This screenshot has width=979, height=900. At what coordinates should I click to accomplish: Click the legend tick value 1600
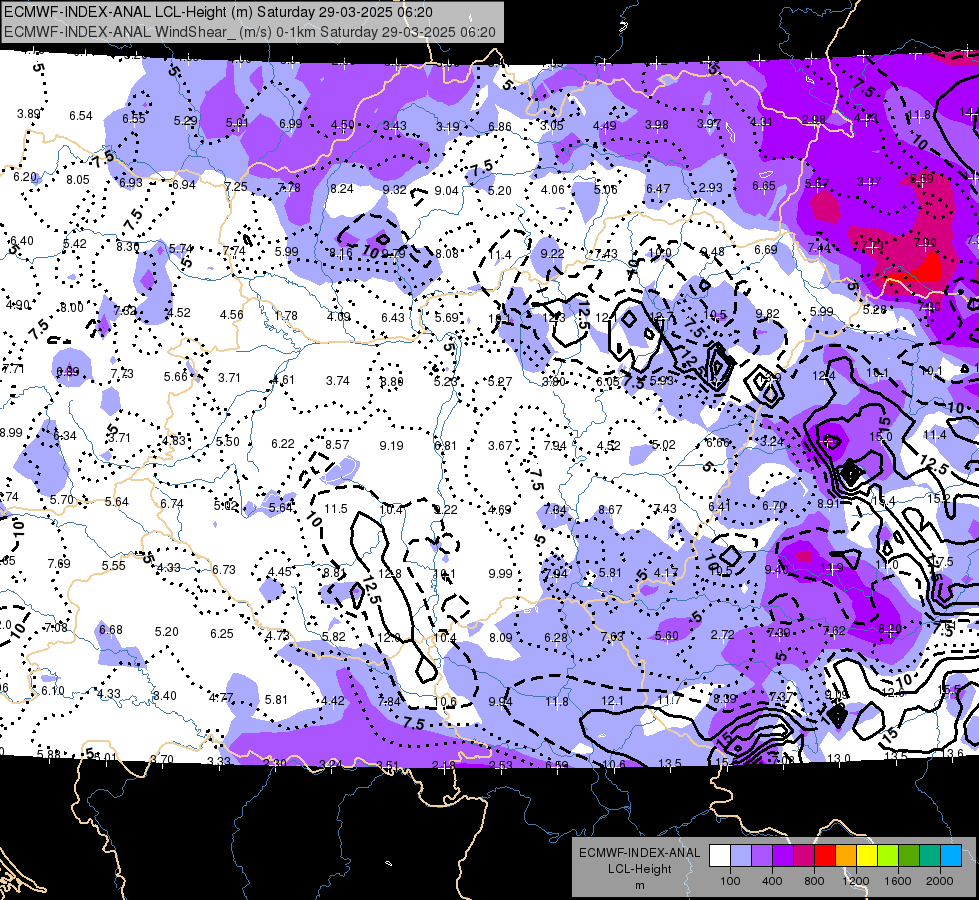point(898,881)
